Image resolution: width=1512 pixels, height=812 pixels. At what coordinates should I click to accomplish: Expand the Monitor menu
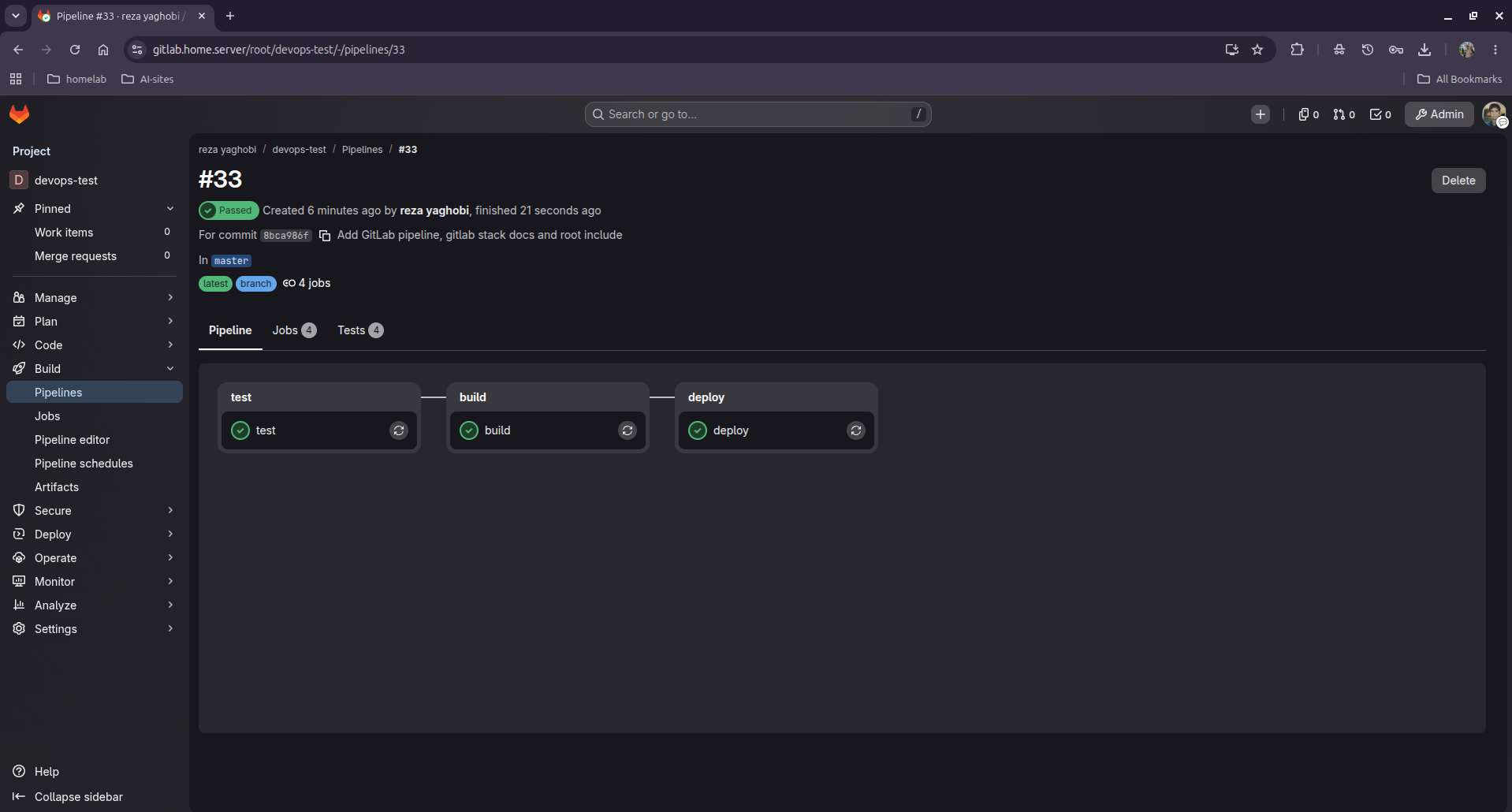[x=95, y=582]
